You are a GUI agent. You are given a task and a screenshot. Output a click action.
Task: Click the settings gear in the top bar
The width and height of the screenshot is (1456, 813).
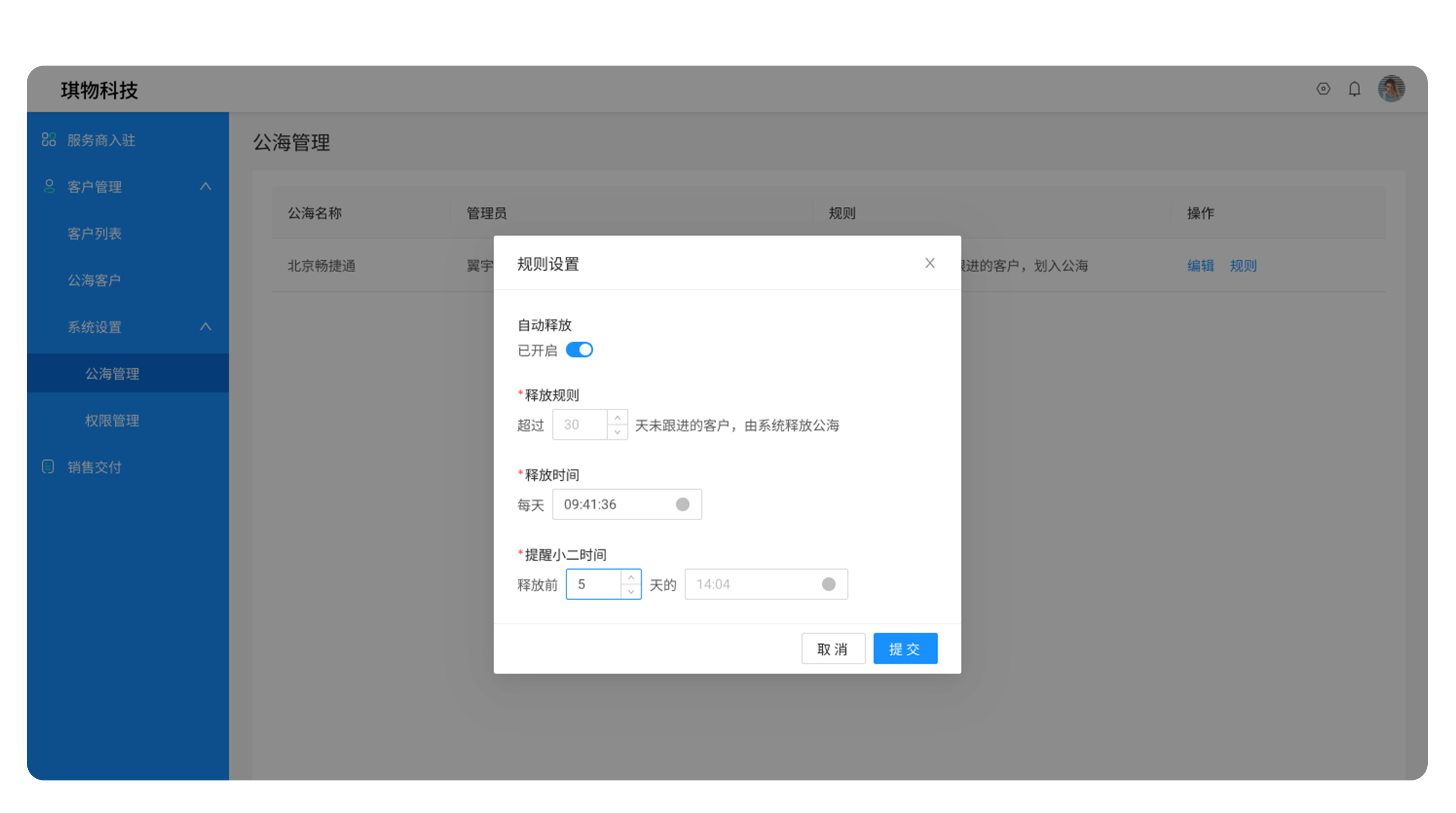[x=1323, y=89]
